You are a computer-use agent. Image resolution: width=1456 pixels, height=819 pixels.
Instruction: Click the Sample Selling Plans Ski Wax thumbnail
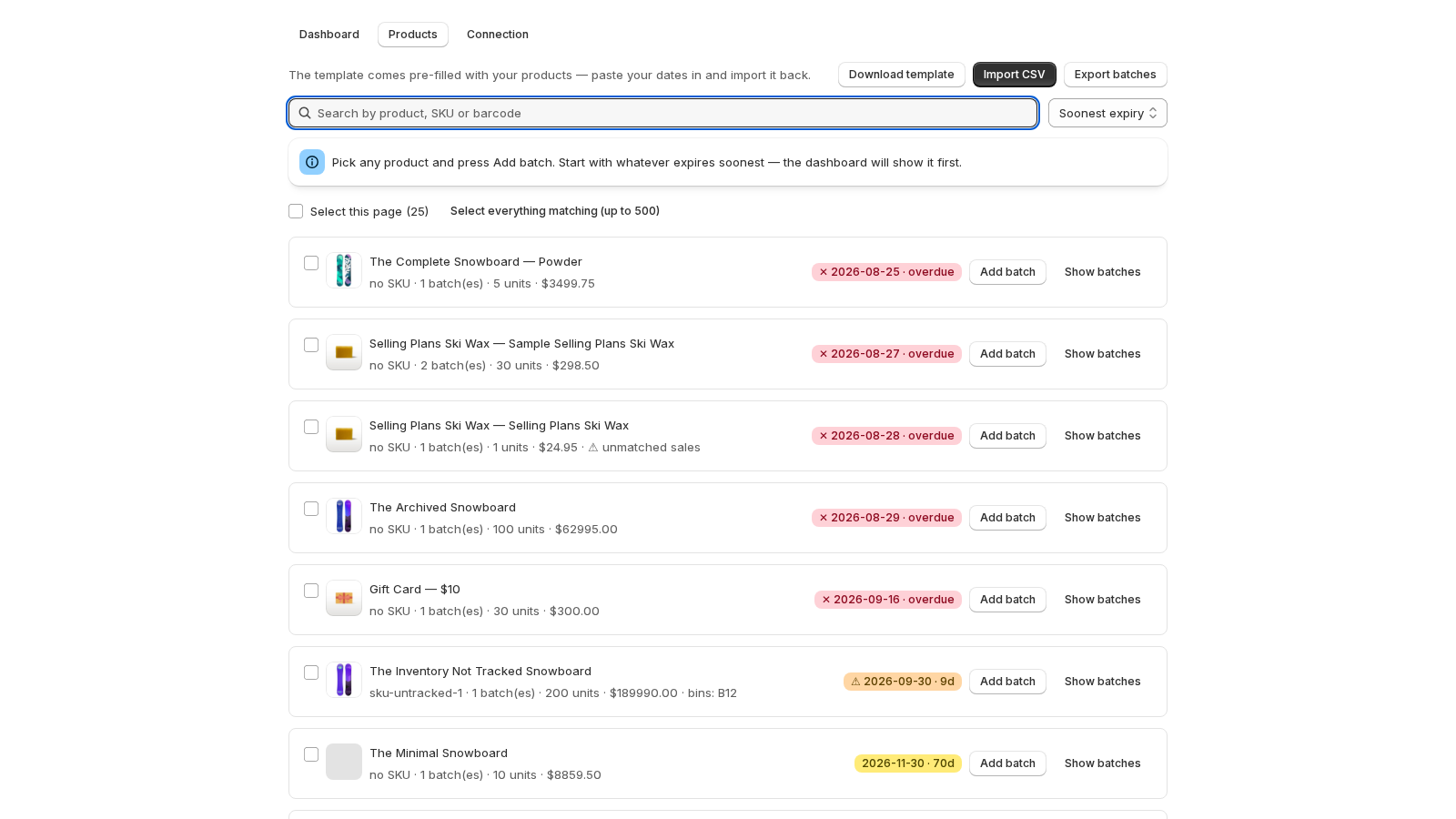point(344,352)
